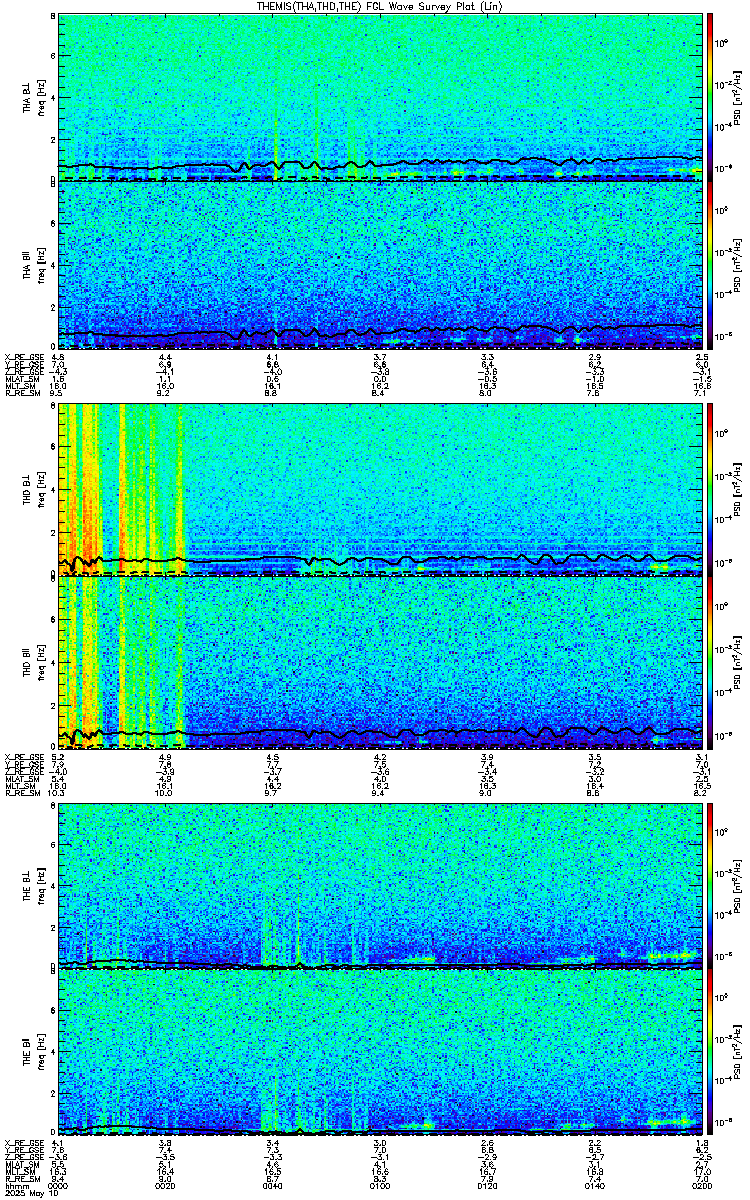Click the 0020 time tick label
The width and height of the screenshot is (750, 1200).
[165, 1184]
